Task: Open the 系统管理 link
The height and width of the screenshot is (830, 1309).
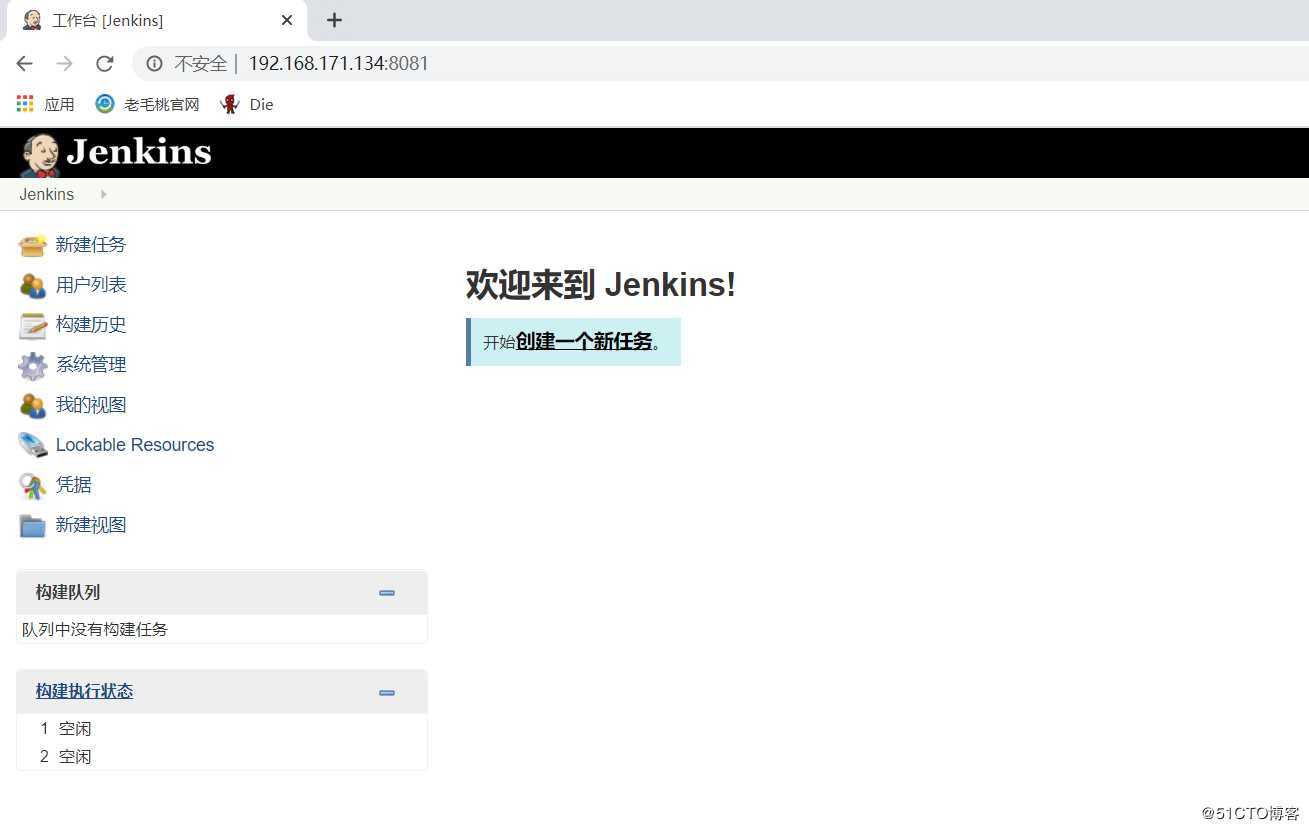Action: pos(91,365)
